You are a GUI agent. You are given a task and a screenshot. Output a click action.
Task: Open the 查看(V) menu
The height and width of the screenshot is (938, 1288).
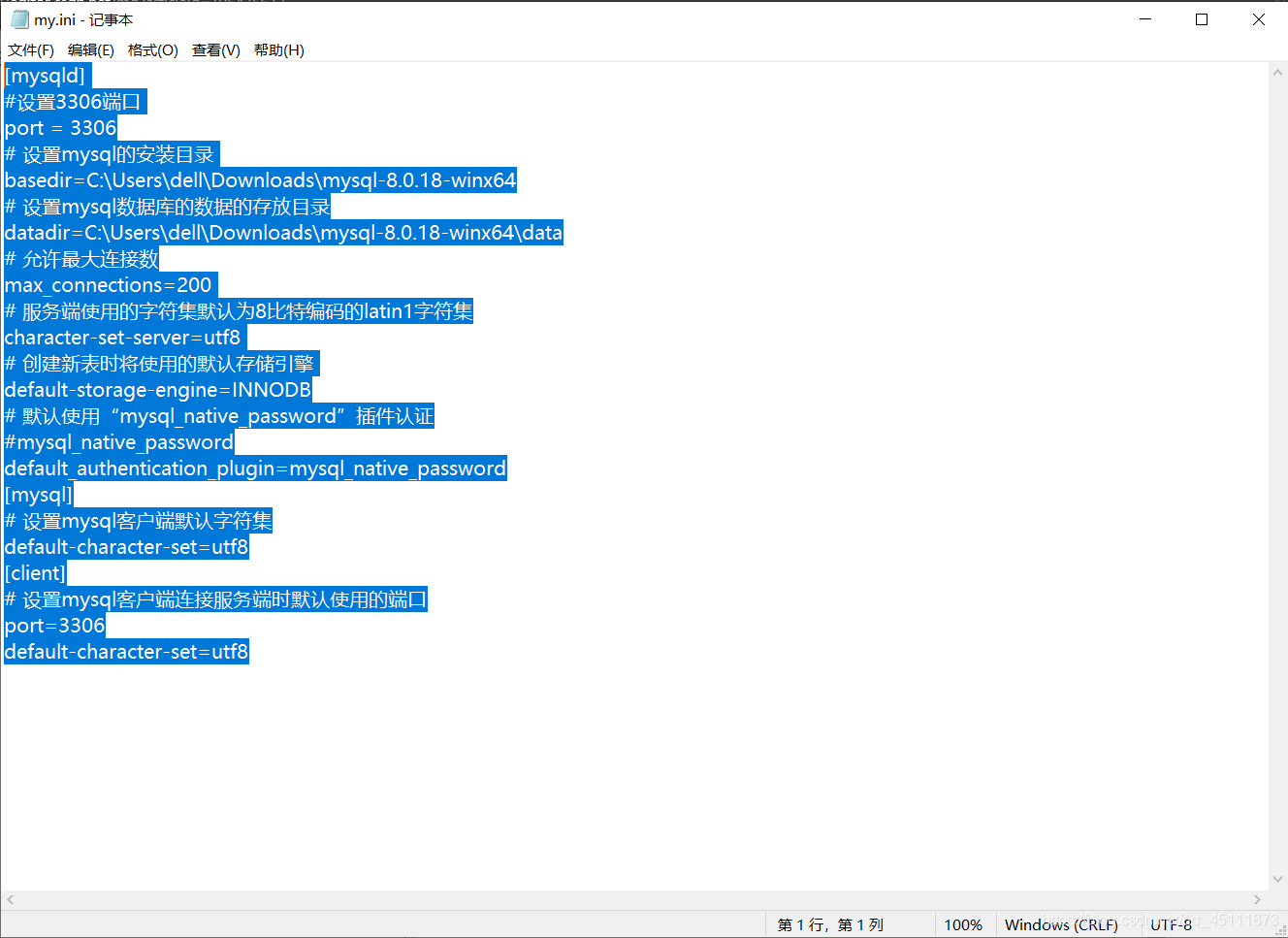point(216,50)
